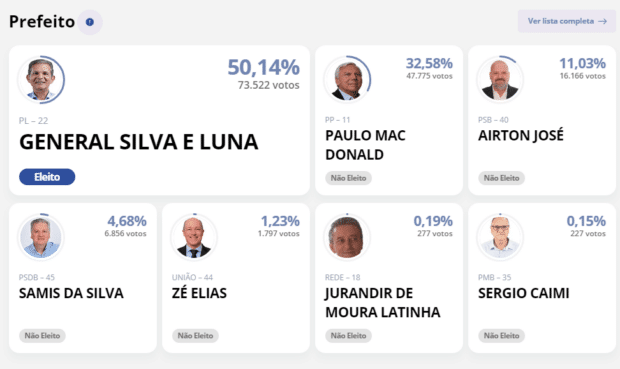Click the 50,14% vote percentage
620x369 pixels.
(x=263, y=67)
